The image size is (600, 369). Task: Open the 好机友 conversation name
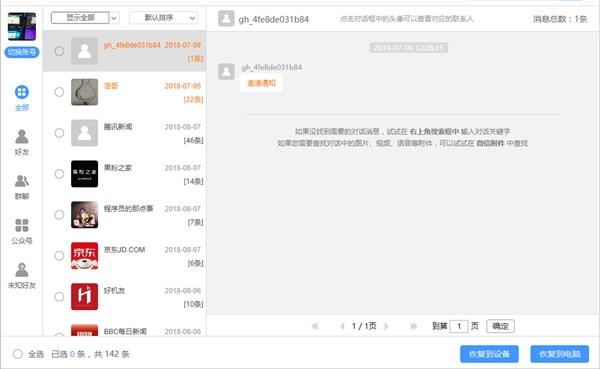(x=114, y=291)
